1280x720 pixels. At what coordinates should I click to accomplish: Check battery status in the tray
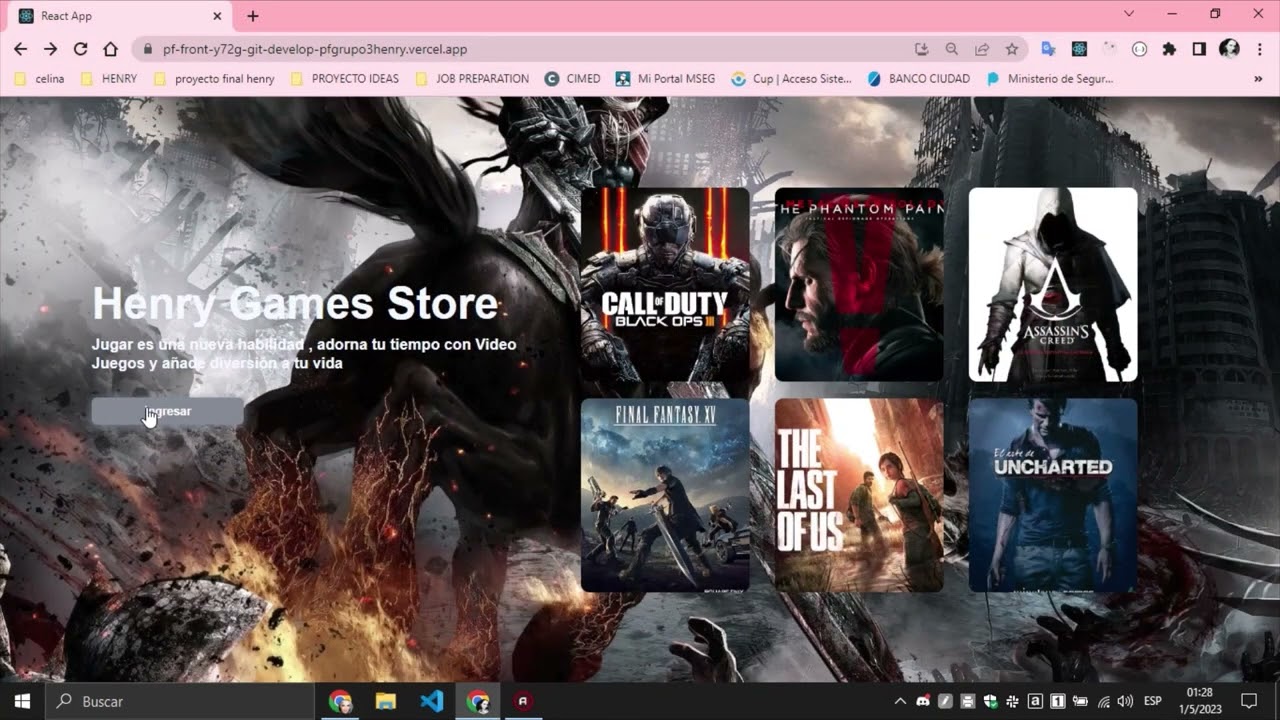click(1080, 701)
